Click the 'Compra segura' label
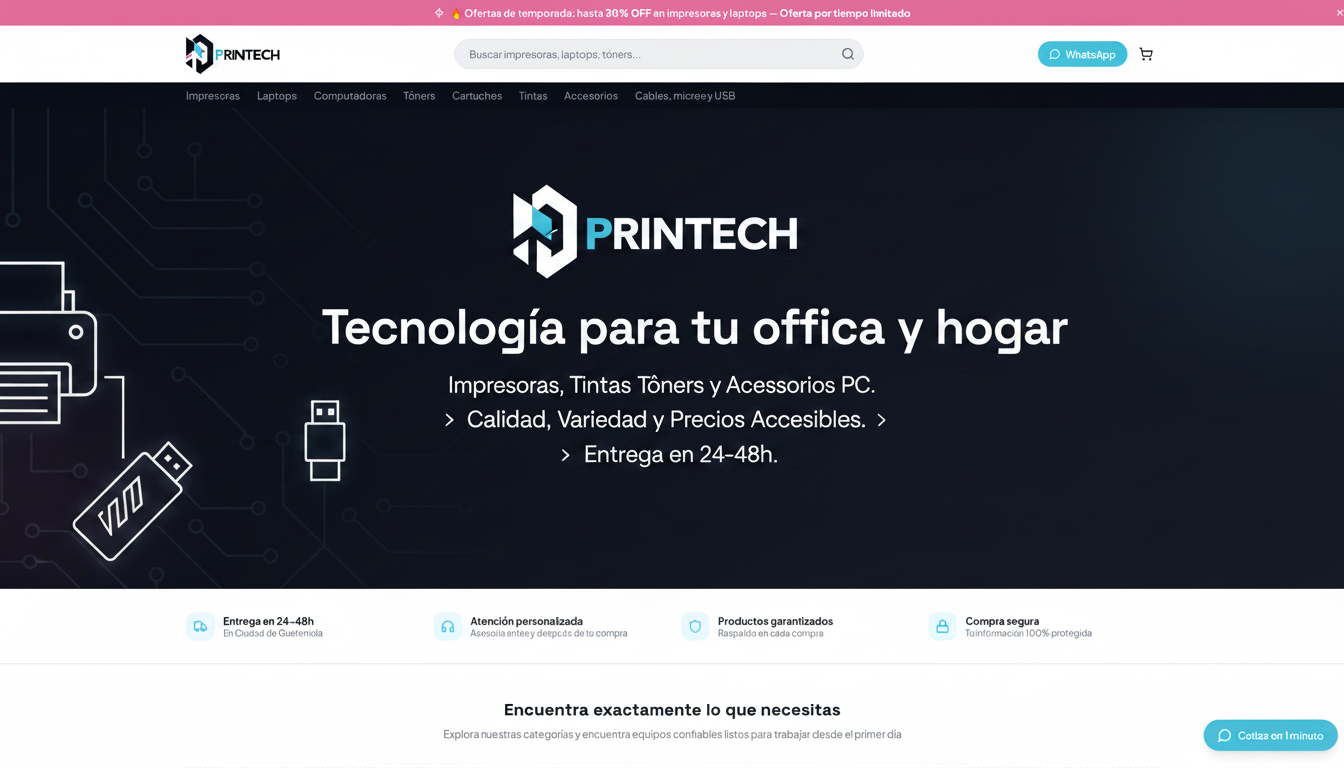The width and height of the screenshot is (1344, 768). [x=1002, y=621]
